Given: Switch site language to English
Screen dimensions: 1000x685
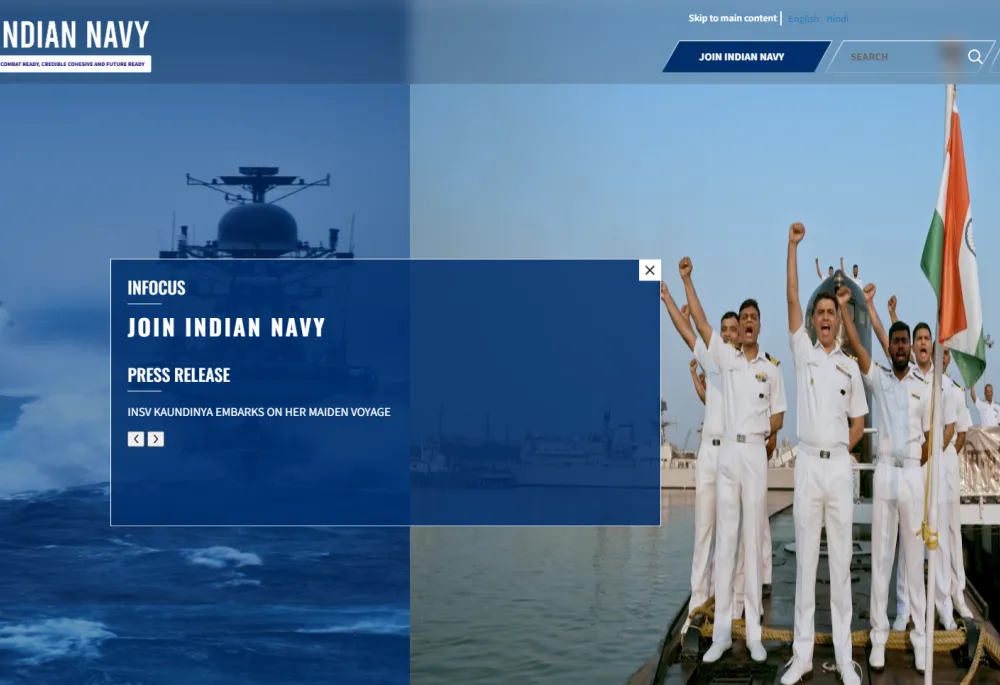Looking at the screenshot, I should 803,19.
